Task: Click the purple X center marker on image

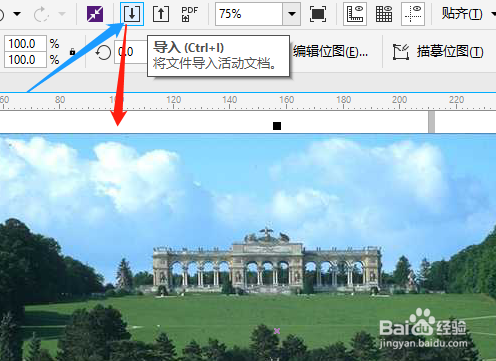Action: pyautogui.click(x=277, y=331)
